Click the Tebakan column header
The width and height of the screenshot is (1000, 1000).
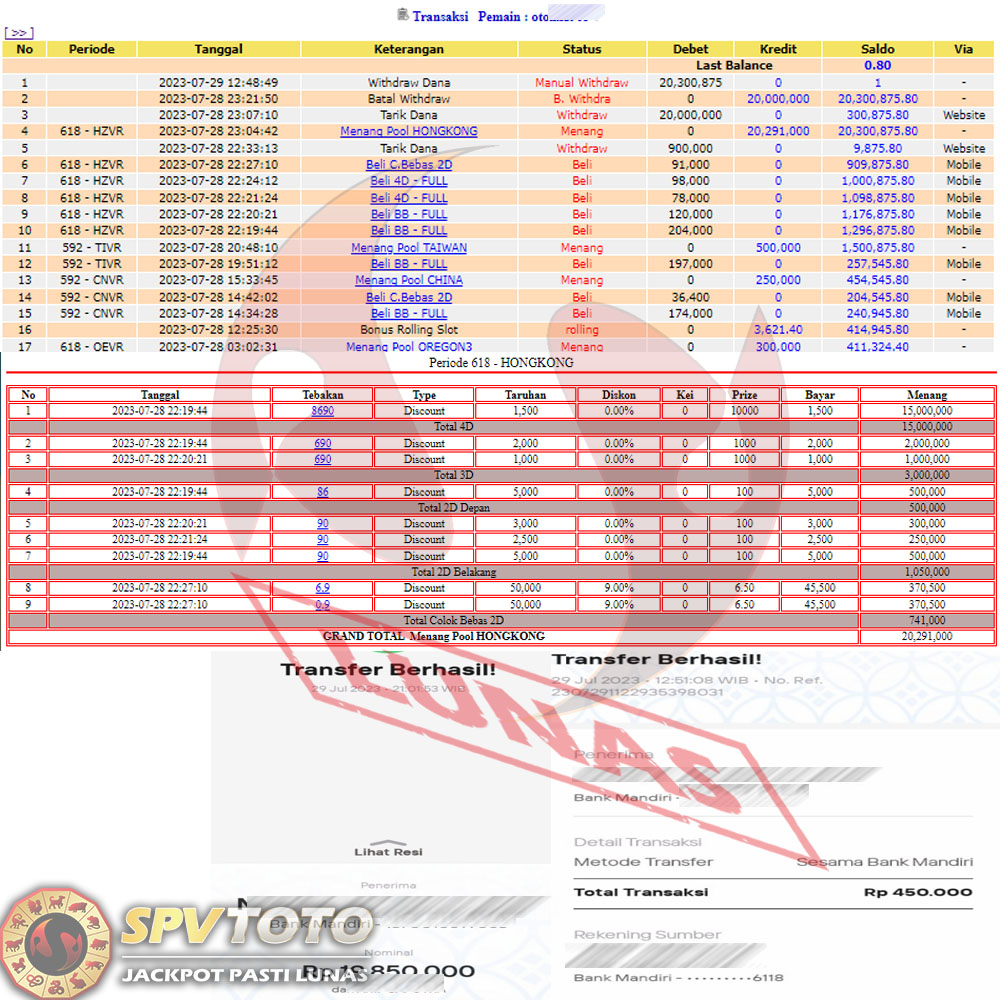tap(322, 395)
